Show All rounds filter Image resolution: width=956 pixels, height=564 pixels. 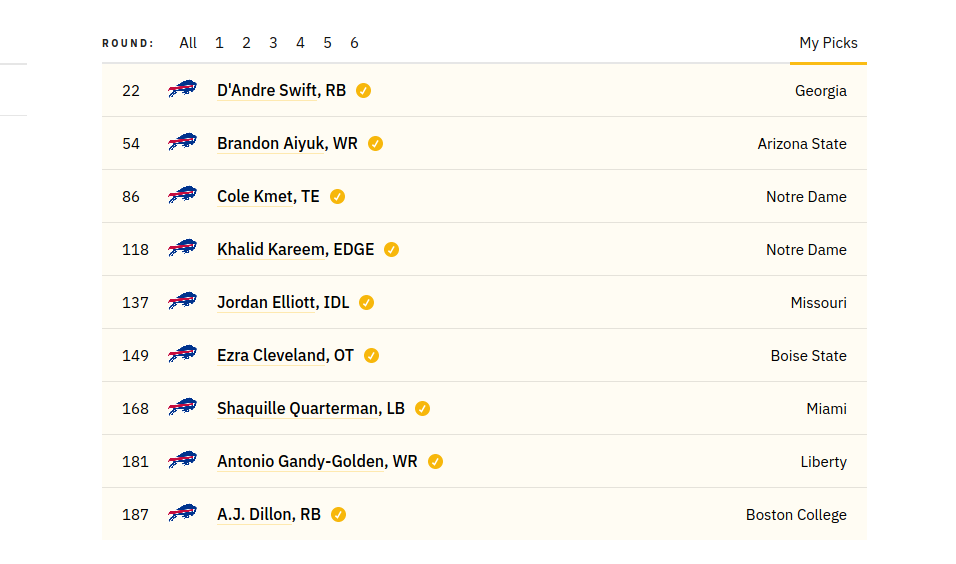click(x=188, y=43)
